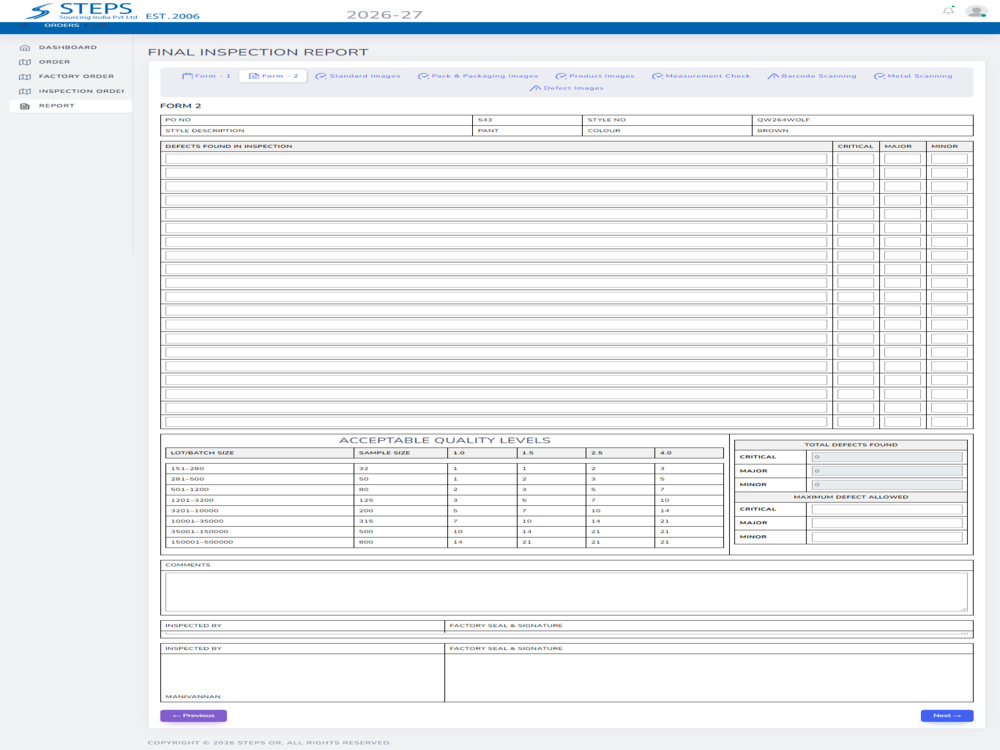
Task: Click the 'ACCEPTABLE QUALITY LEVELS' title
Action: 445,440
